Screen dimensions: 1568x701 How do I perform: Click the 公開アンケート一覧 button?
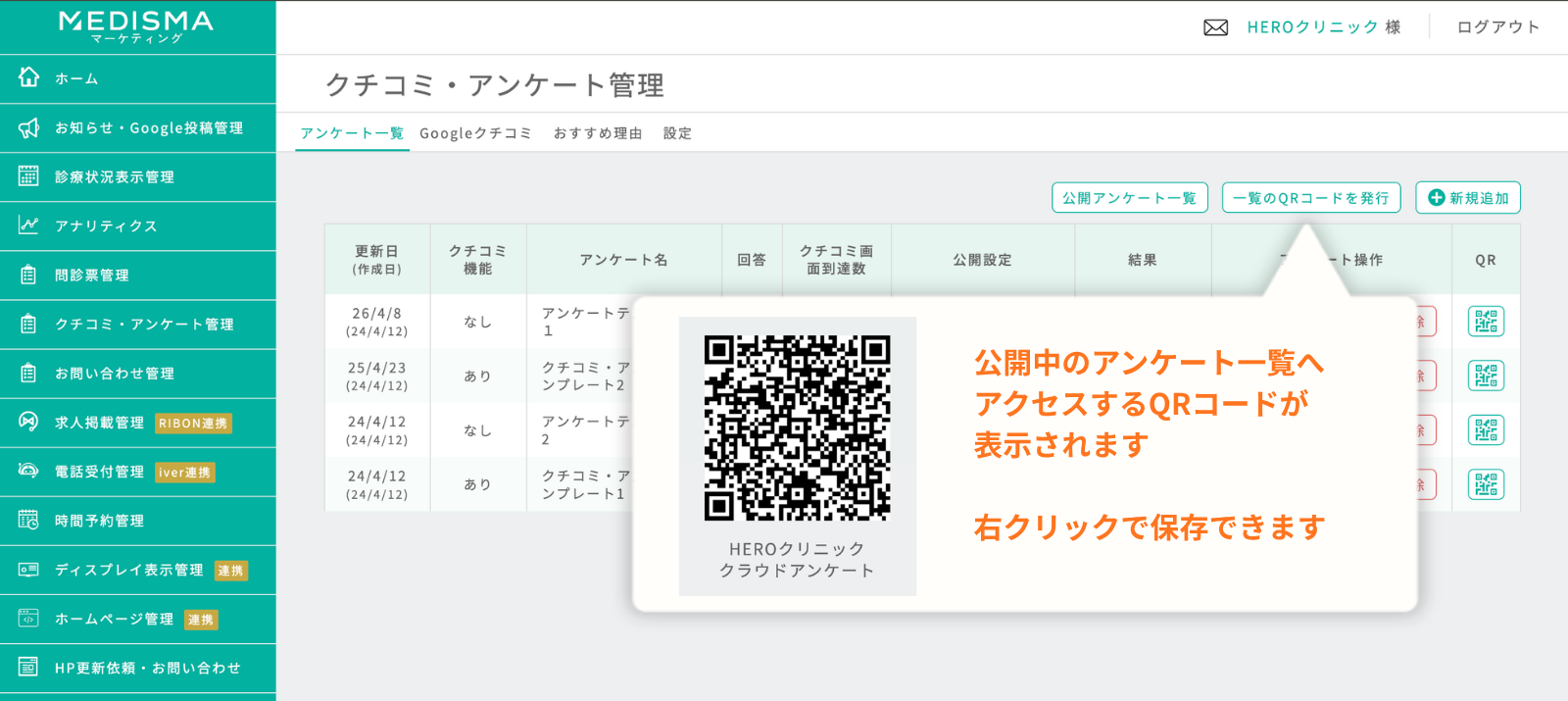coord(1130,197)
